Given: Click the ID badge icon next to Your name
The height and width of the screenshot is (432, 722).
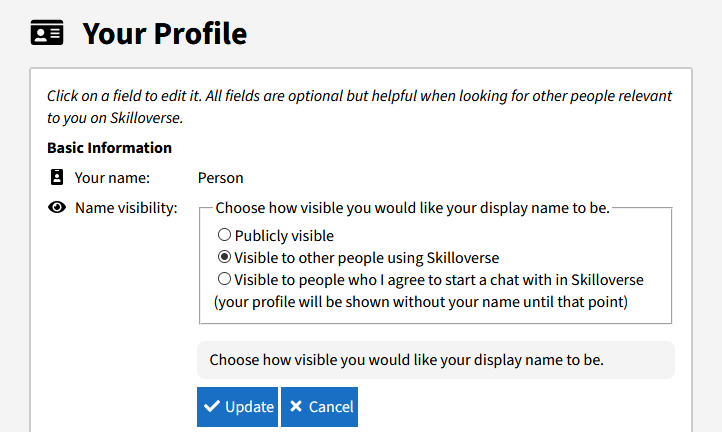Looking at the screenshot, I should click(x=57, y=177).
